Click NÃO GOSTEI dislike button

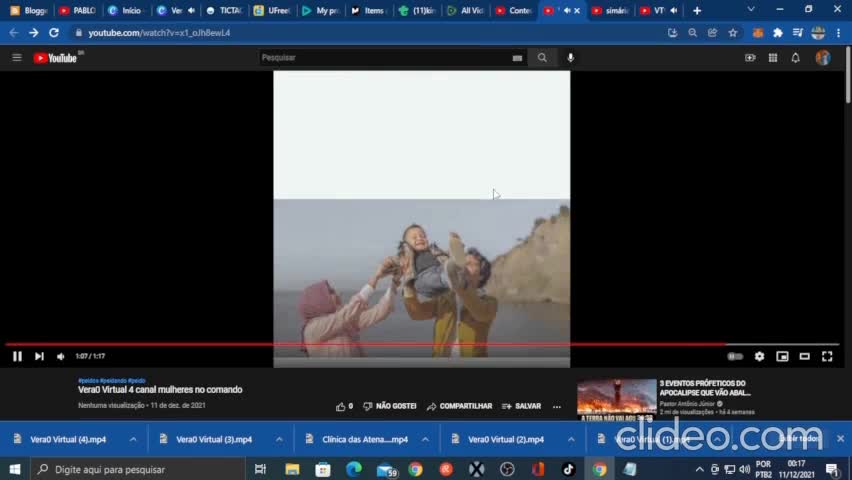click(x=390, y=407)
